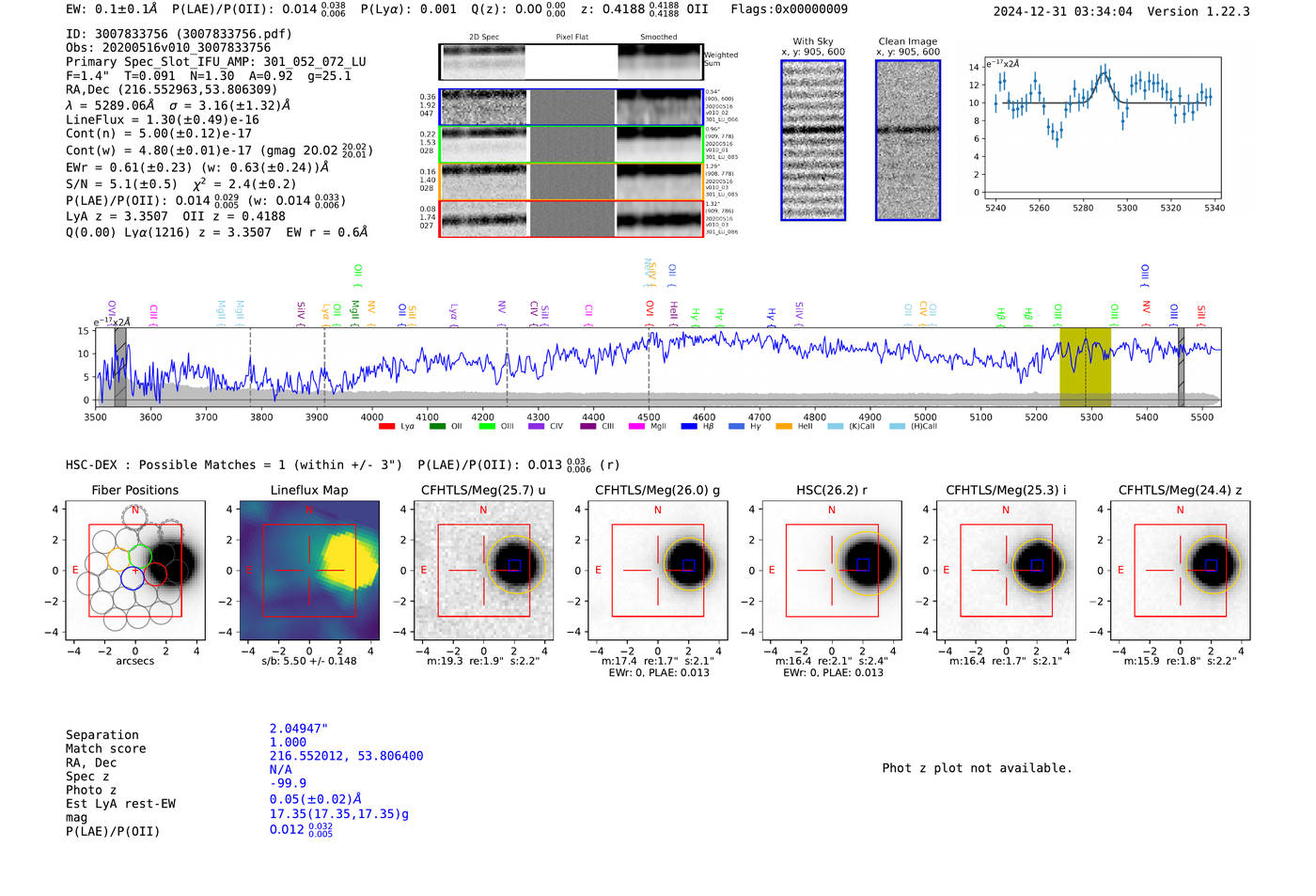Viewport: 1316px width, 896px height.
Task: Select the green-framed 2D fiber spectrum row
Action: (x=571, y=145)
